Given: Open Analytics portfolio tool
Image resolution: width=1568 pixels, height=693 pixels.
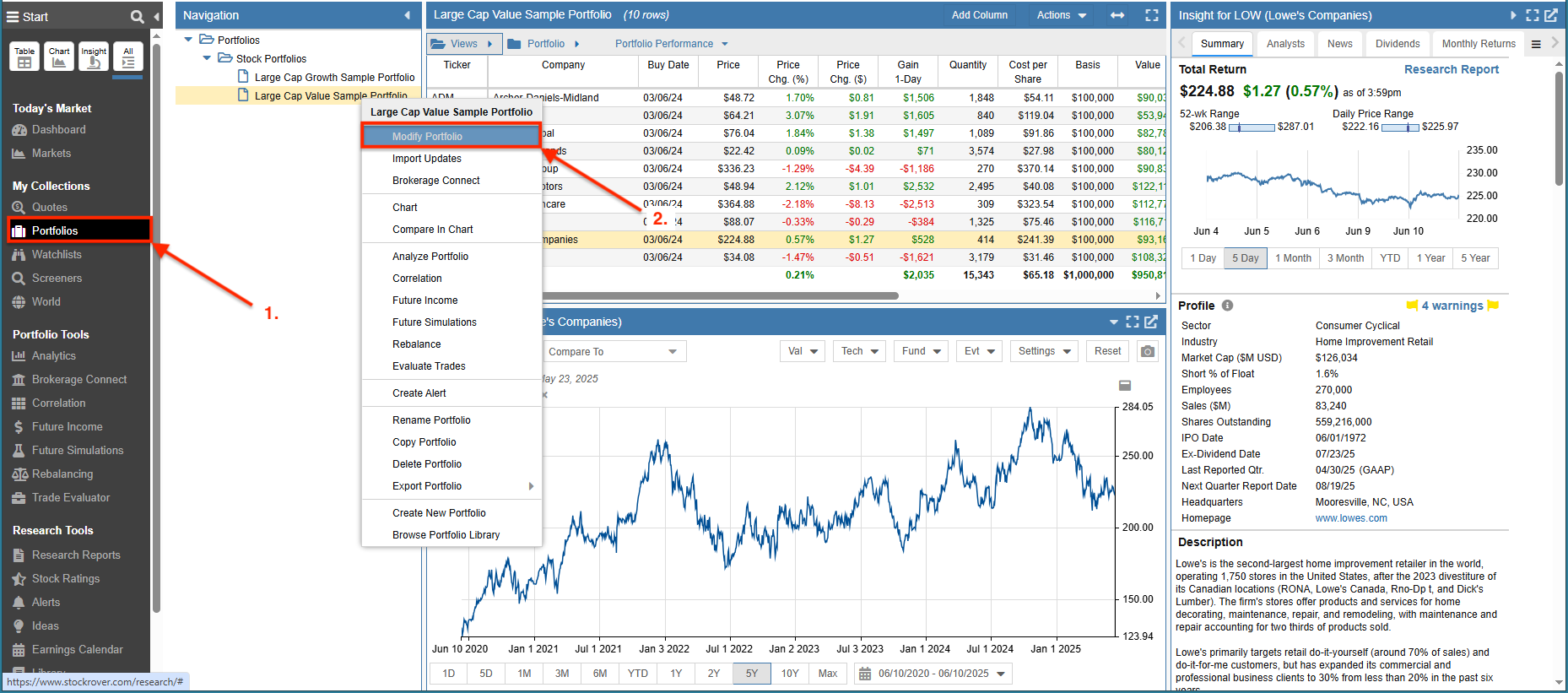Looking at the screenshot, I should (44, 356).
